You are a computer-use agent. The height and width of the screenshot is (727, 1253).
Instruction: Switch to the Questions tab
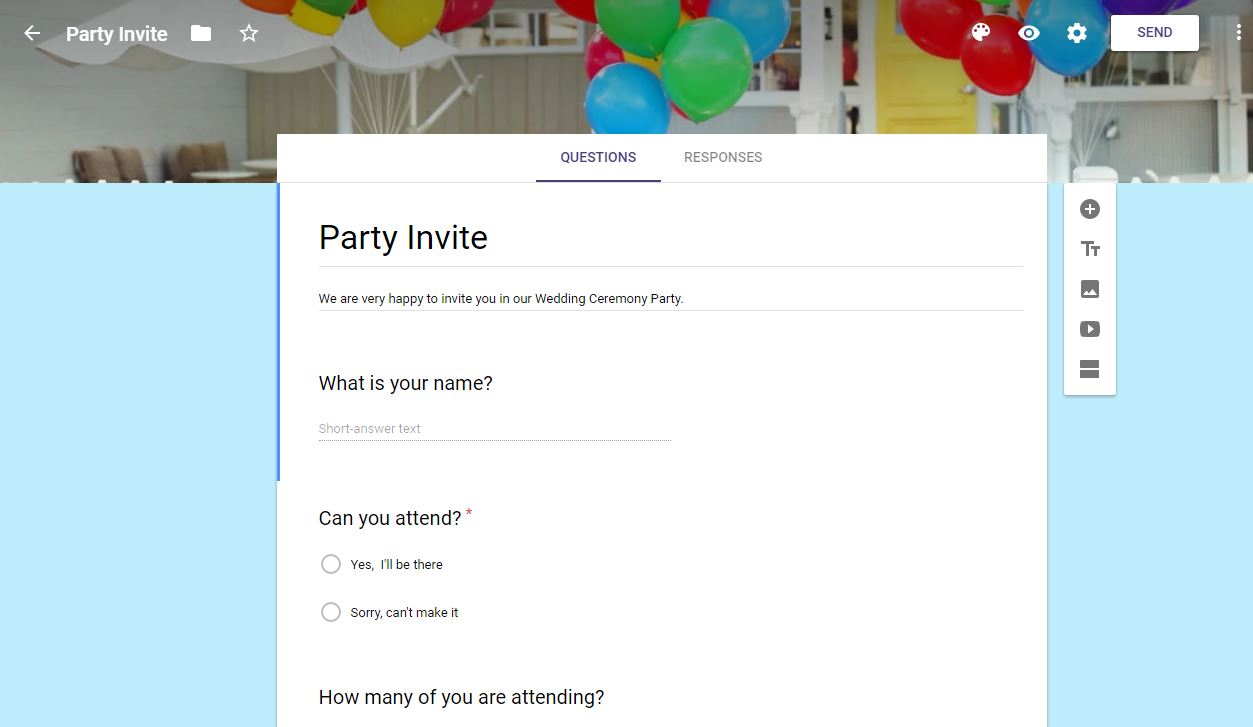[598, 157]
